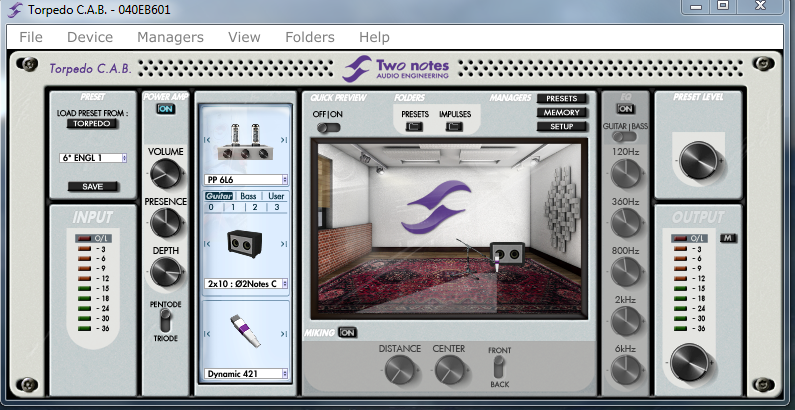795x410 pixels.
Task: Open the SETUP manager button
Action: tap(562, 127)
